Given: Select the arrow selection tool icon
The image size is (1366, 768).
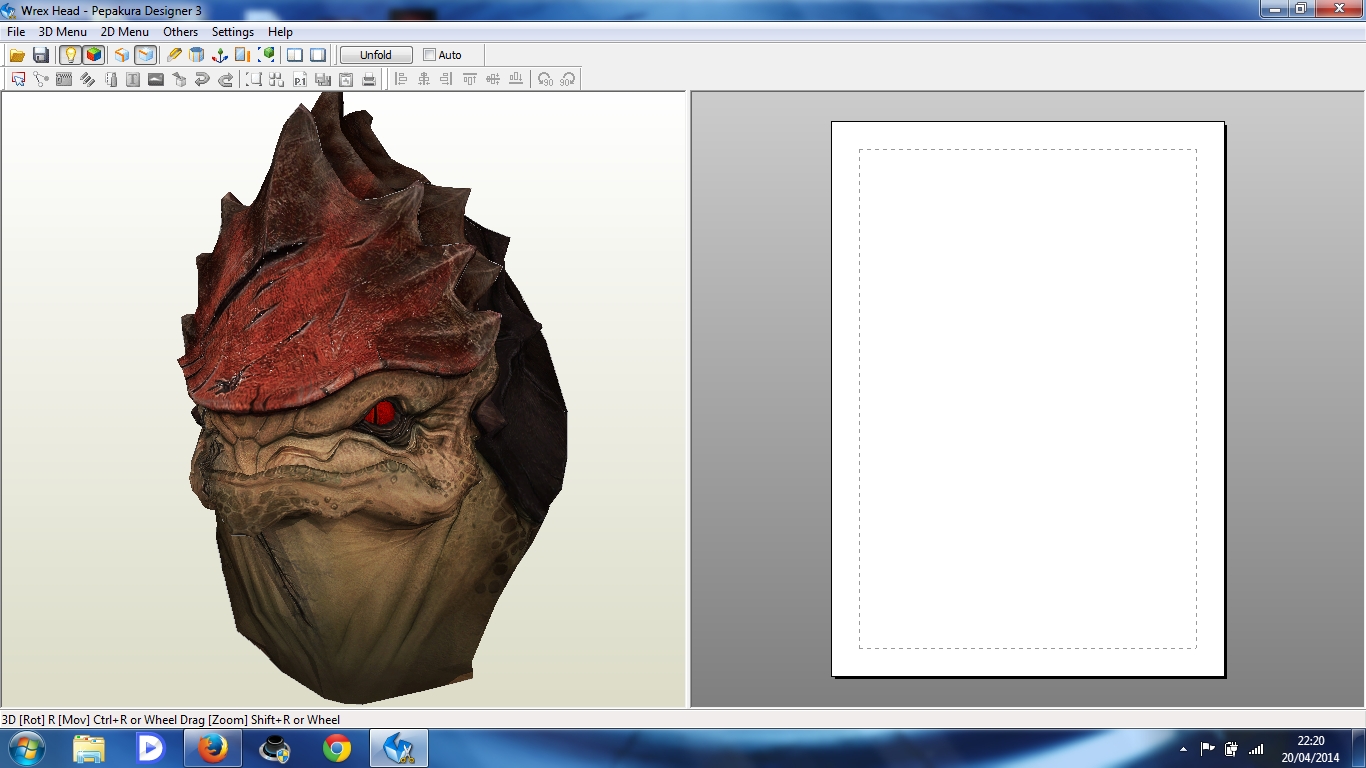Looking at the screenshot, I should click(19, 79).
